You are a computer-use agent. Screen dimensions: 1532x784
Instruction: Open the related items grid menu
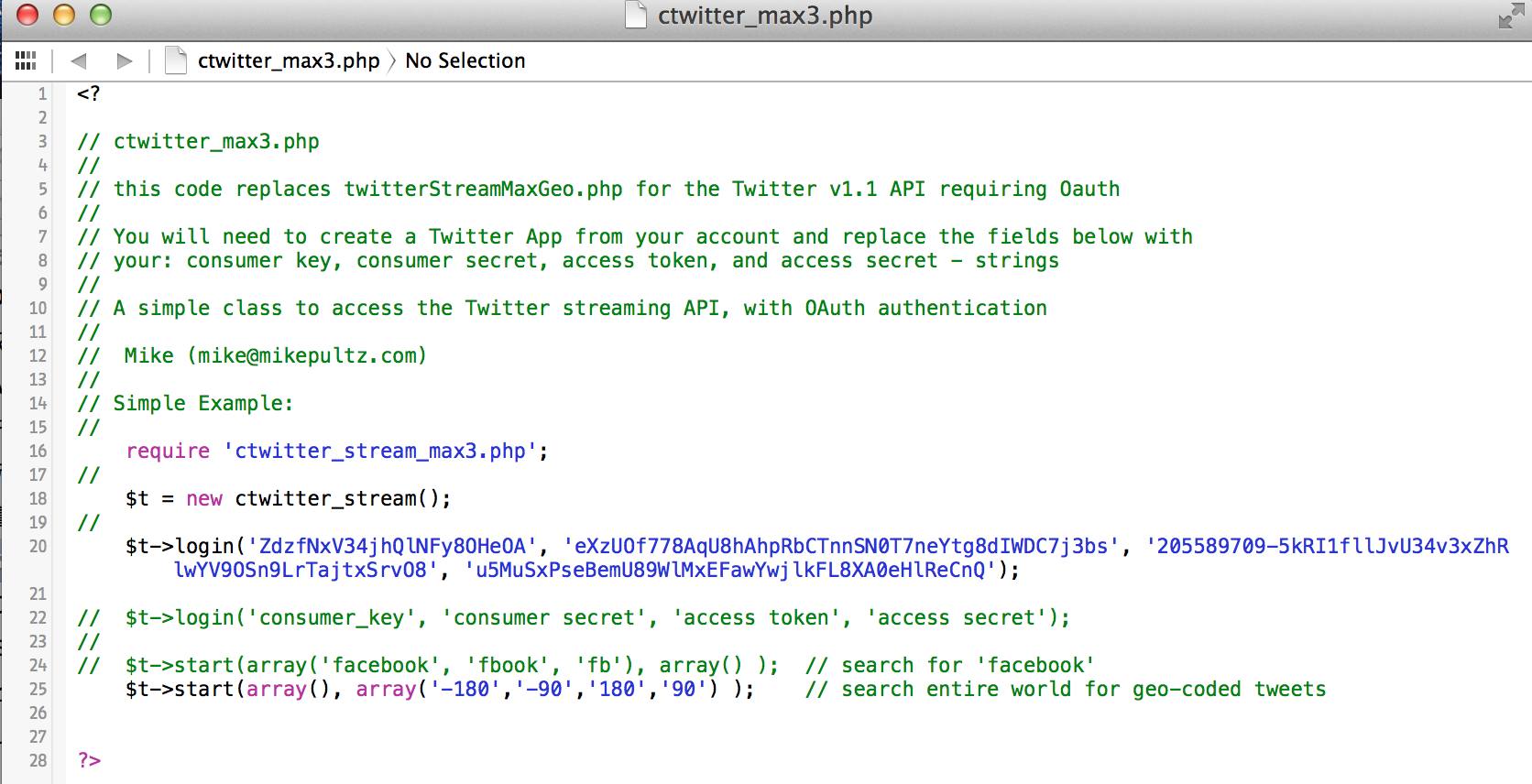(26, 61)
